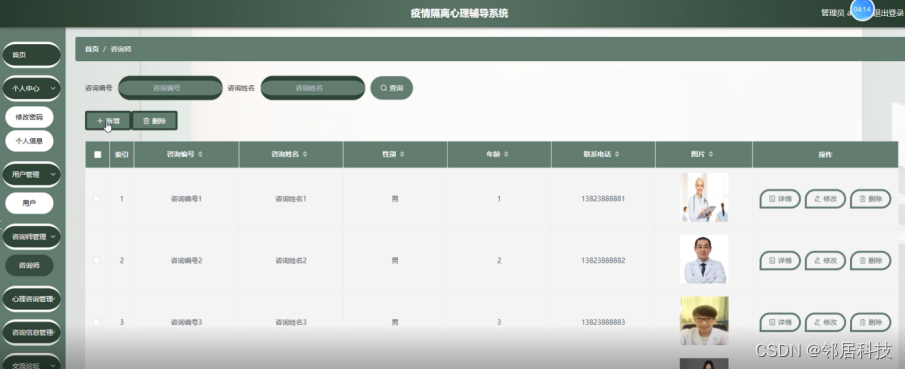Sort by 图片 column arrows

711,155
